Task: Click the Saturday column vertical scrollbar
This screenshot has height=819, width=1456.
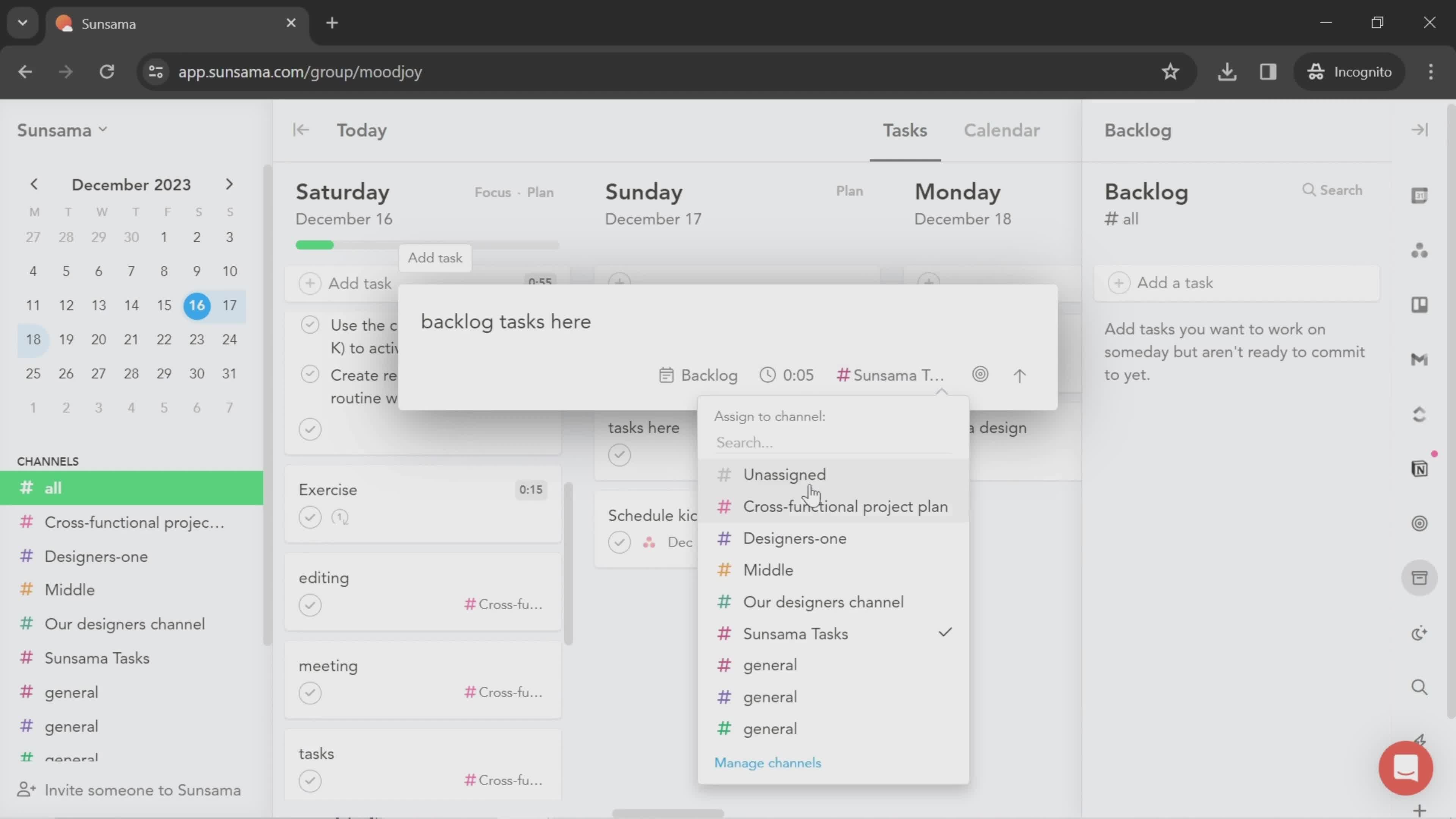Action: tap(569, 563)
